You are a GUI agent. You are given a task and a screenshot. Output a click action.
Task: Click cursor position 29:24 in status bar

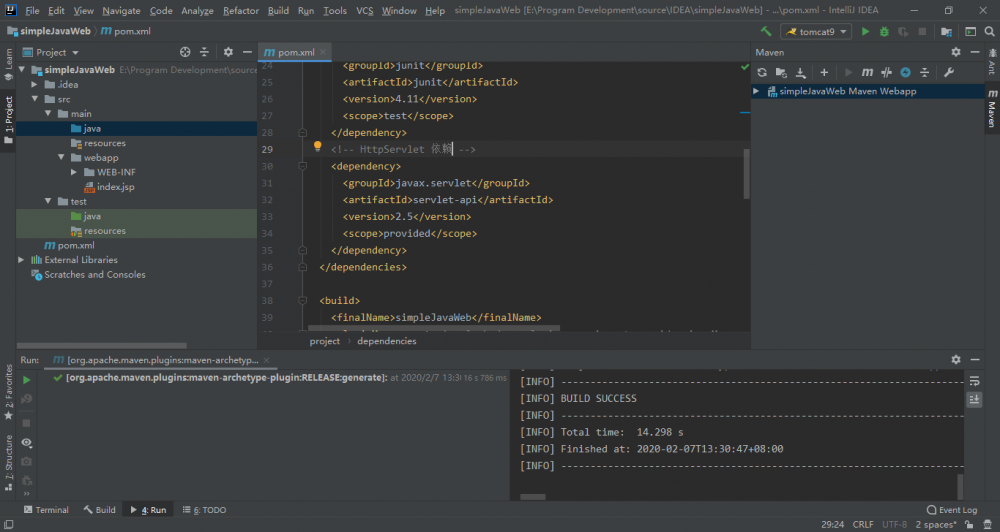coord(832,524)
